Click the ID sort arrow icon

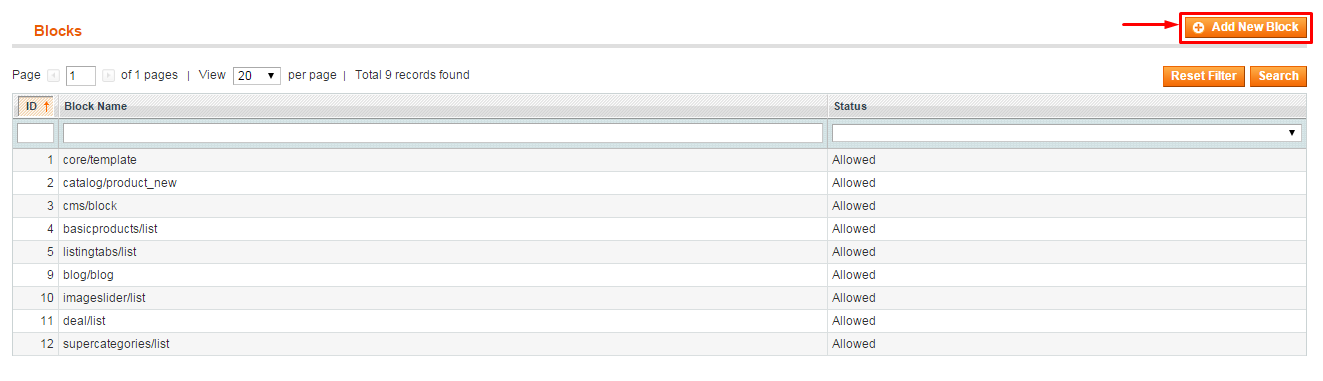point(46,106)
